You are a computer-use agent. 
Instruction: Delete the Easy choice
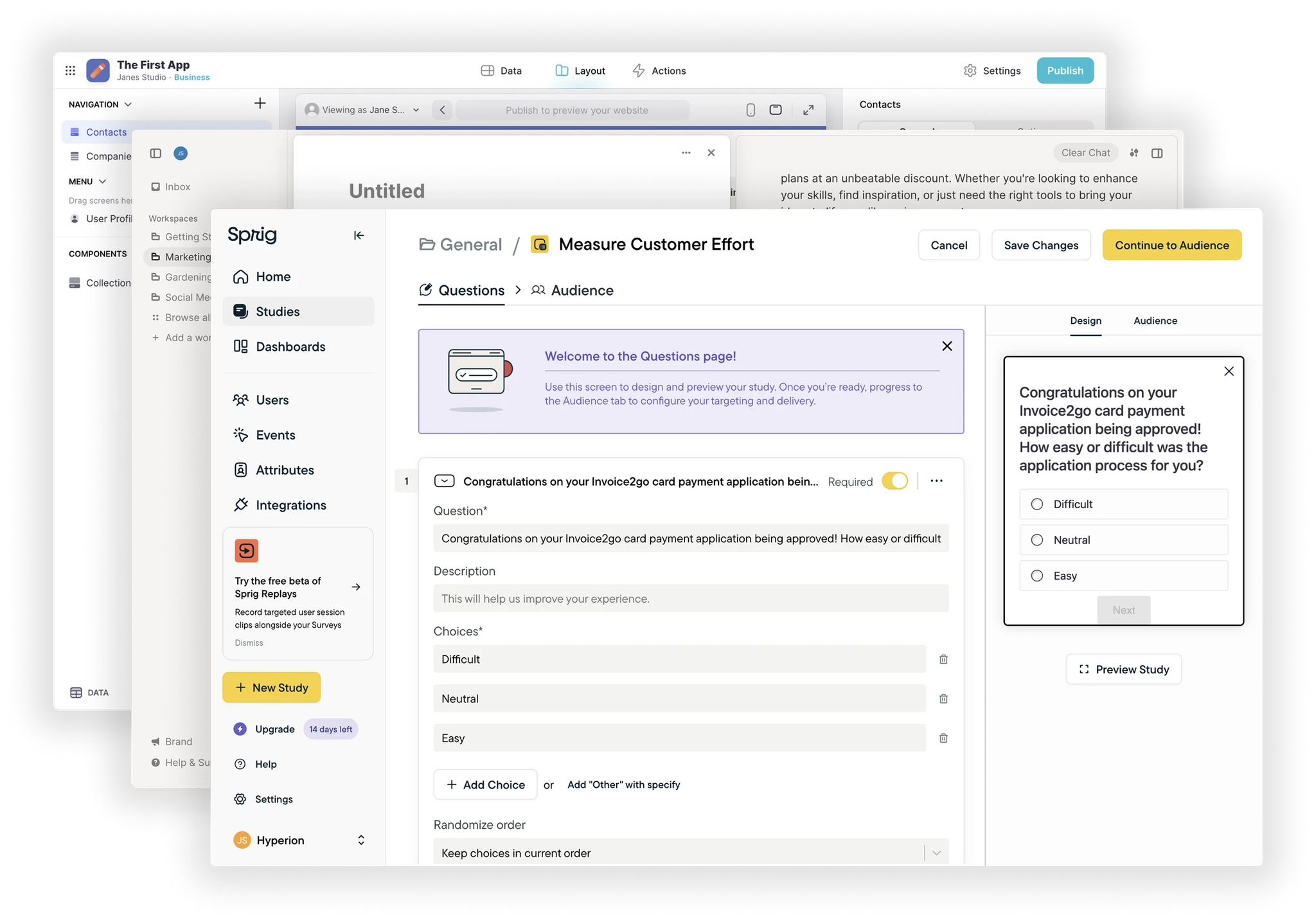(x=943, y=738)
